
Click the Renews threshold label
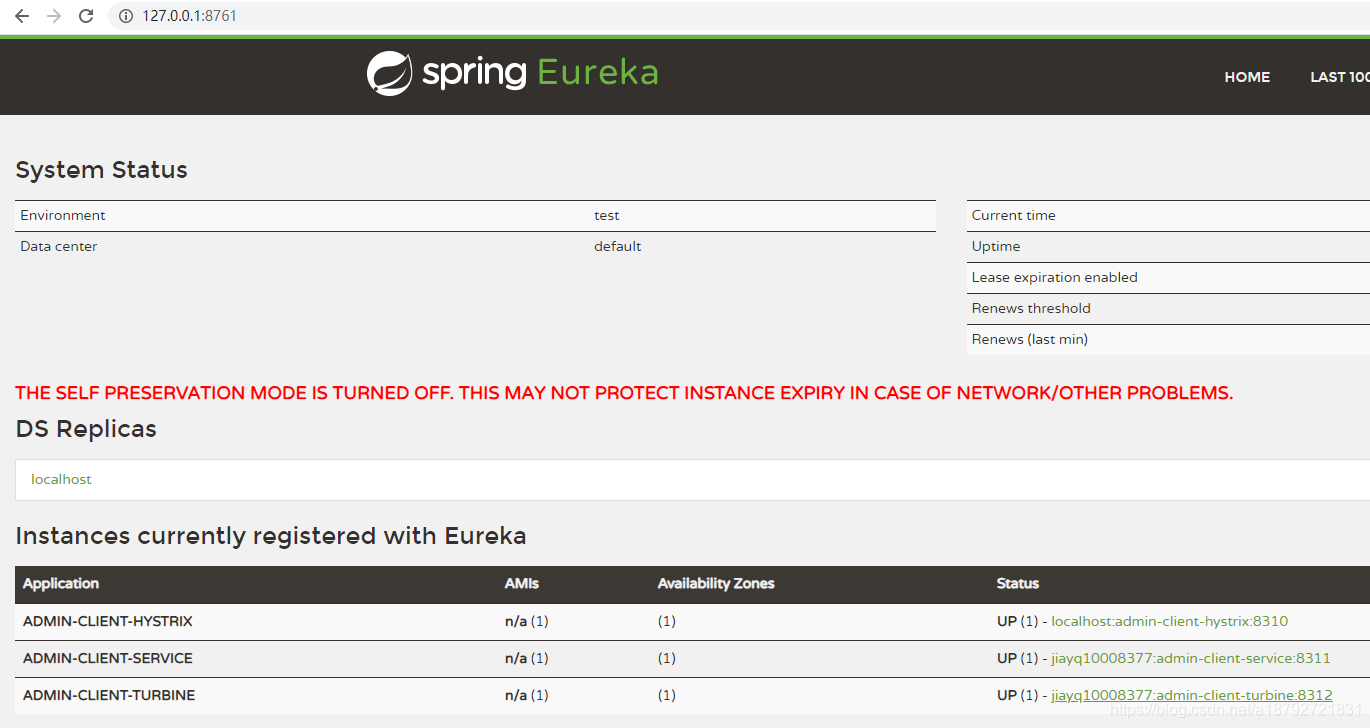[x=1031, y=308]
